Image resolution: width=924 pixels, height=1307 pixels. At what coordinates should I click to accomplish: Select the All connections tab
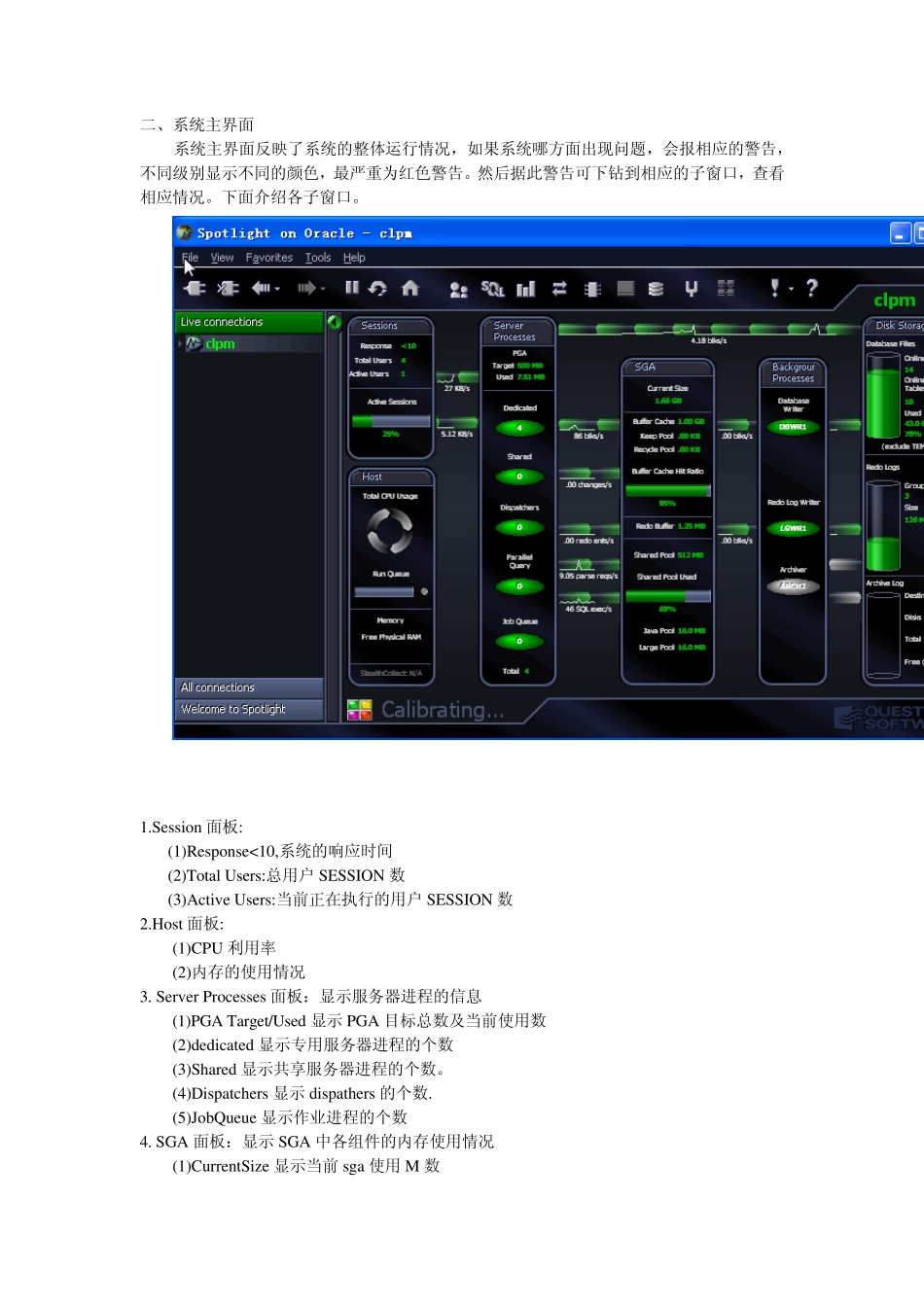coord(249,688)
